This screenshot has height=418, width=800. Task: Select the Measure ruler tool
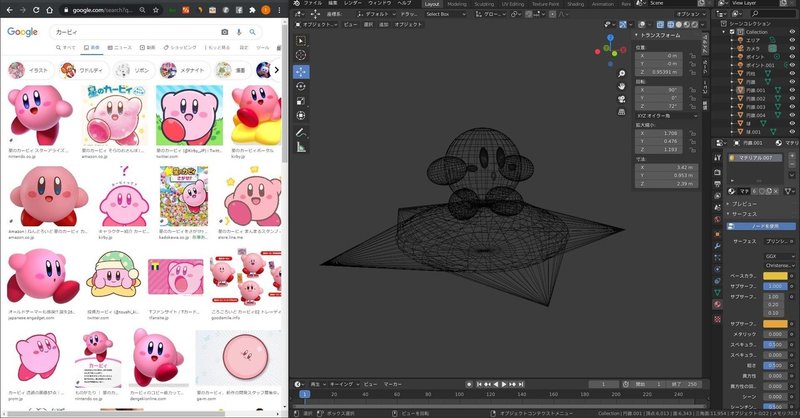pos(301,147)
